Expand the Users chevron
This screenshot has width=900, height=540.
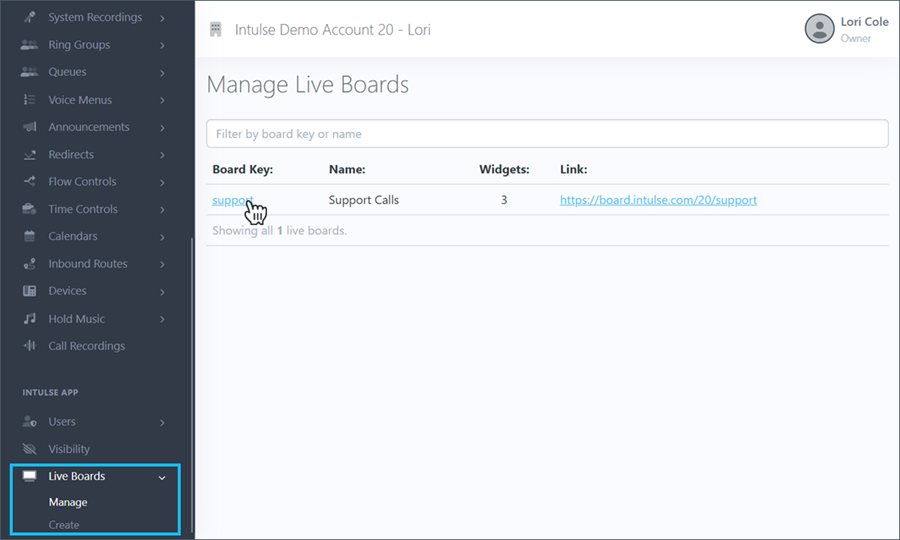[x=162, y=423]
